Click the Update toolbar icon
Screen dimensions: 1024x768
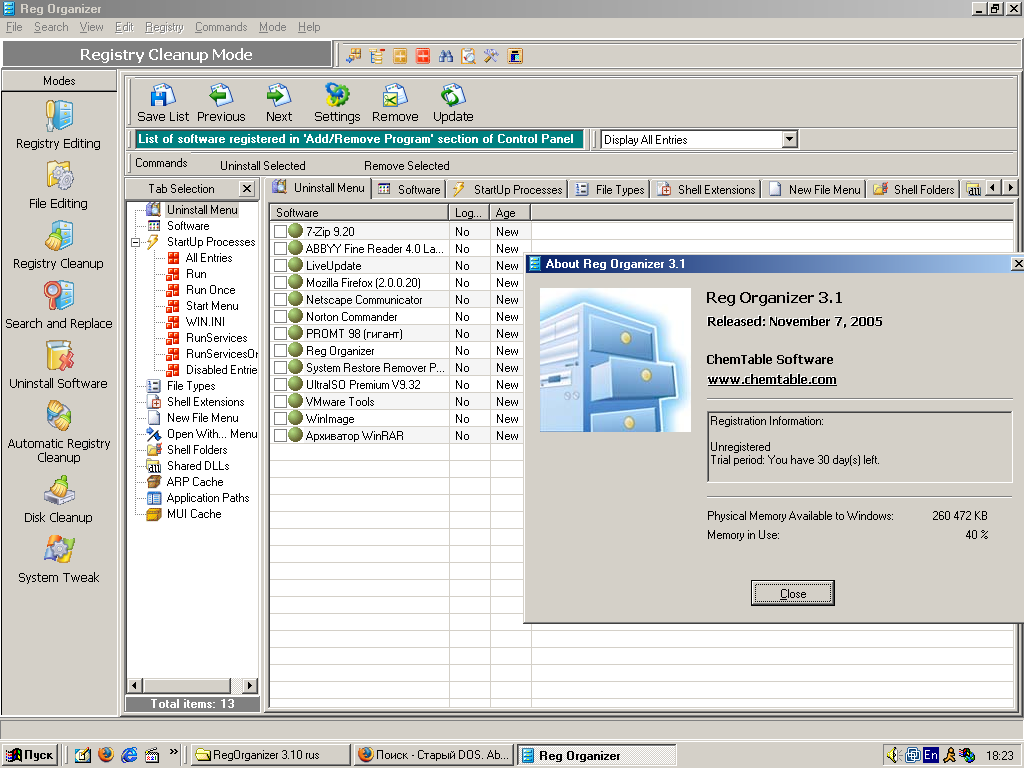click(452, 96)
